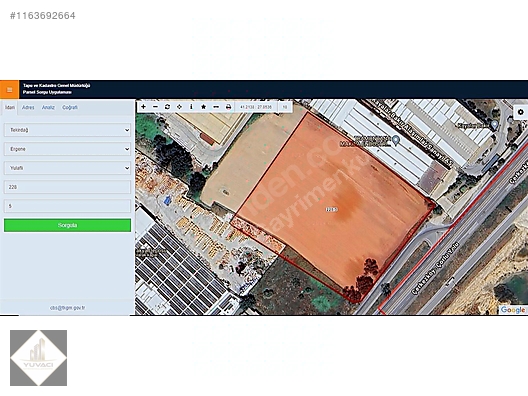528x396 pixels.
Task: Open the Ergene district dropdown
Action: click(x=67, y=149)
